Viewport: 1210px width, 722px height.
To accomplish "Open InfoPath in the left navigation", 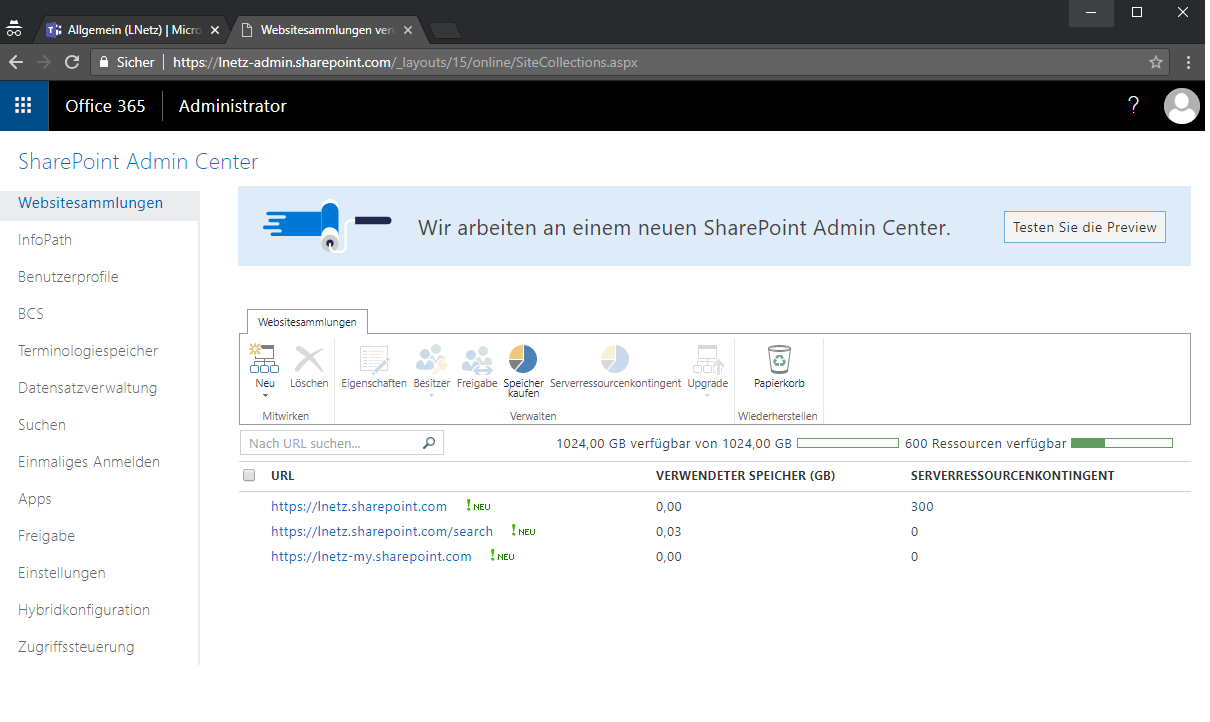I will [x=45, y=240].
